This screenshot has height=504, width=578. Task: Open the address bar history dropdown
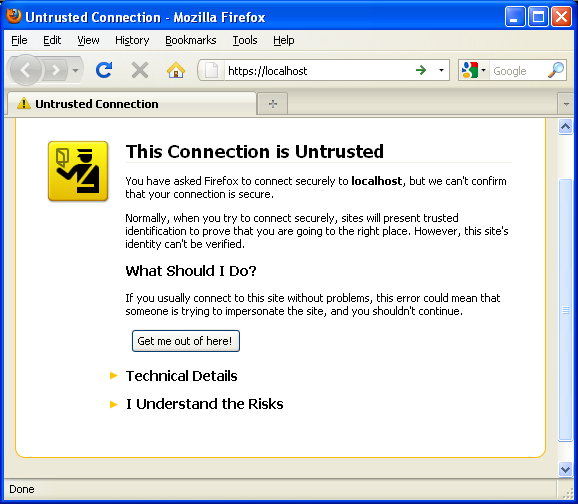(441, 70)
